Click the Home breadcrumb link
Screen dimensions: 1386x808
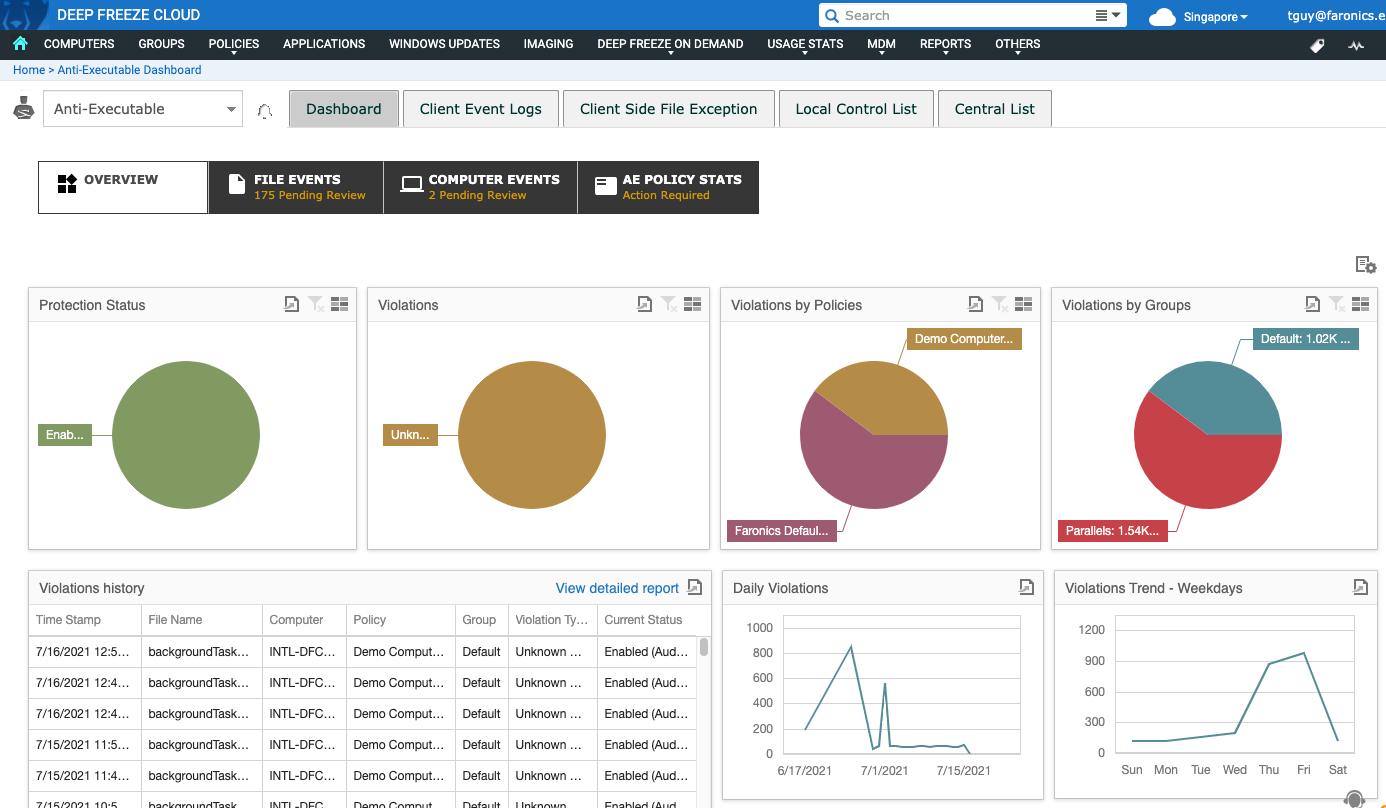[x=28, y=70]
